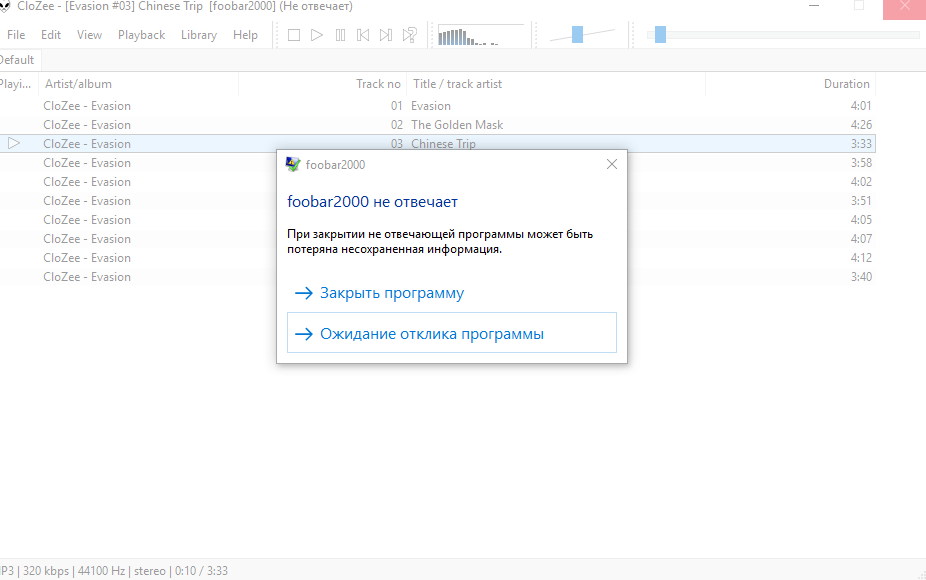Click the Play button in toolbar

click(317, 35)
